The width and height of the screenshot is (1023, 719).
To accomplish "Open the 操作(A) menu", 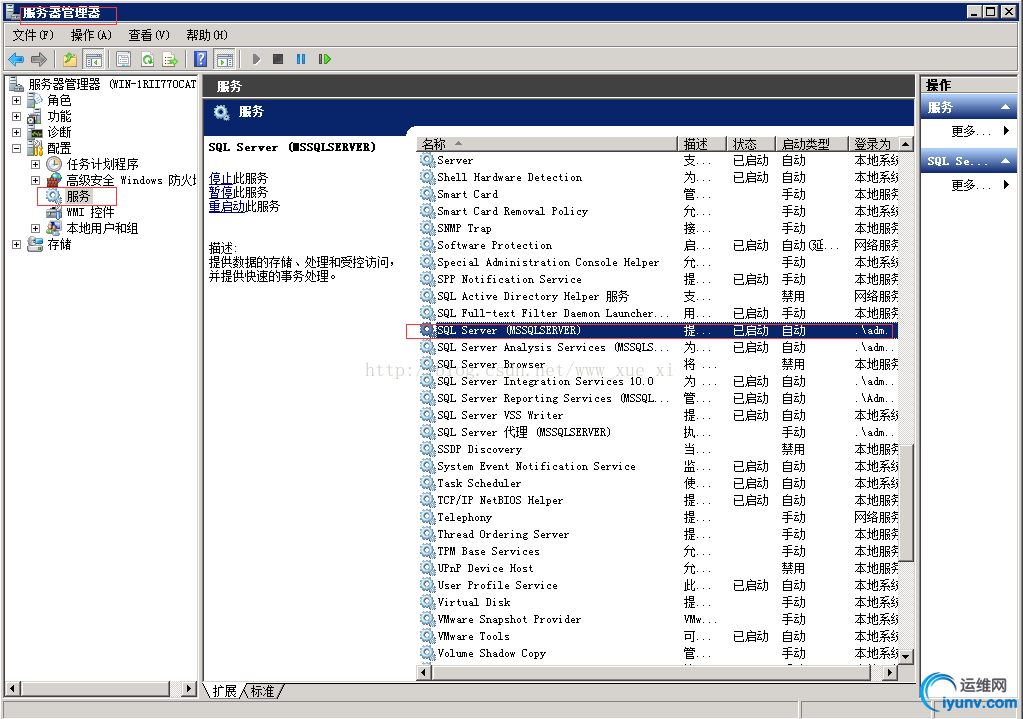I will pyautogui.click(x=91, y=35).
